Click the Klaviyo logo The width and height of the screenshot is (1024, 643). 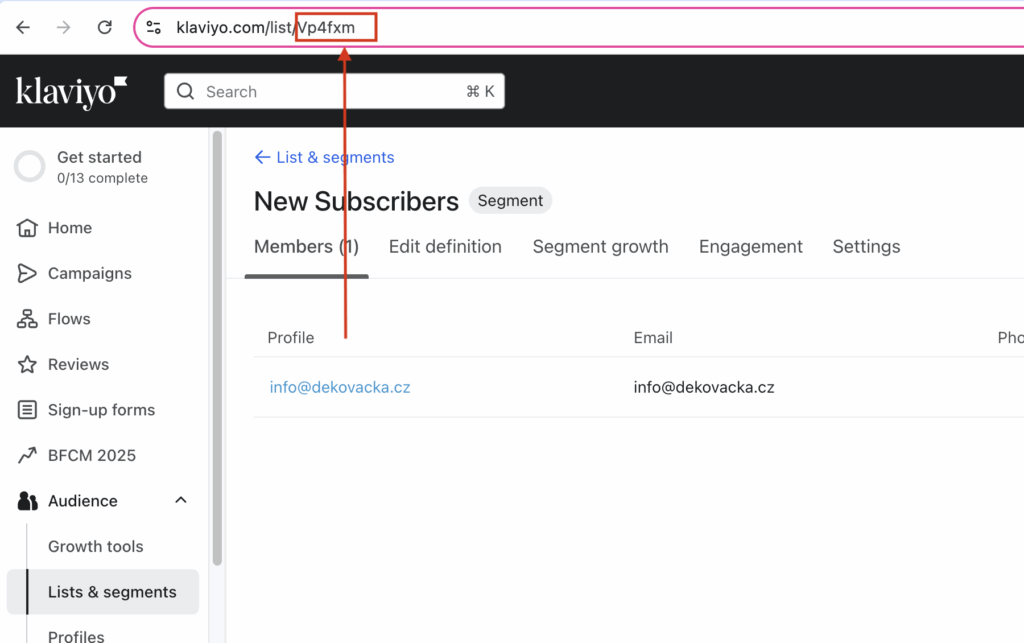(71, 92)
